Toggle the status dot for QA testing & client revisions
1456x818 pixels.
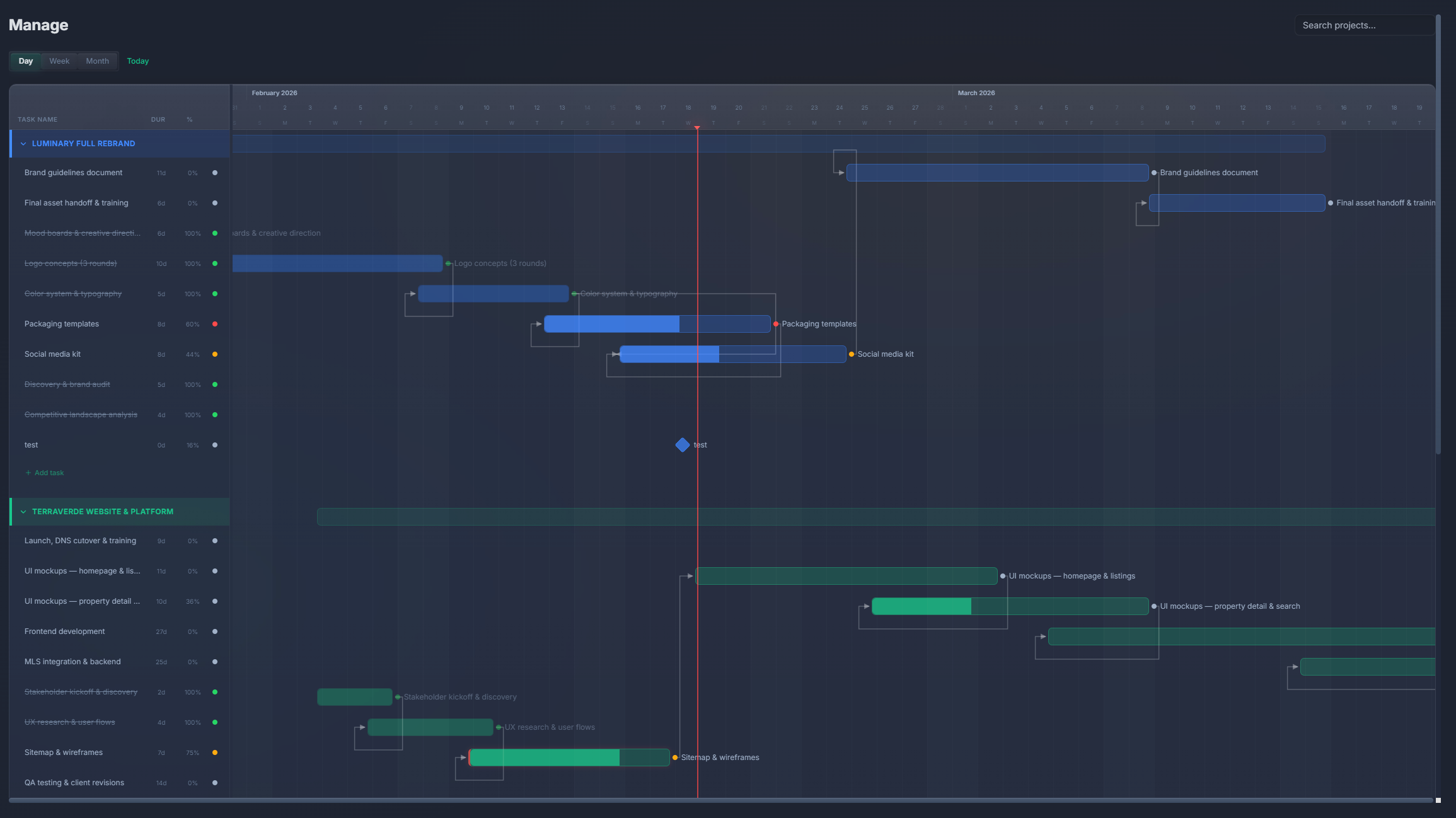[x=215, y=783]
